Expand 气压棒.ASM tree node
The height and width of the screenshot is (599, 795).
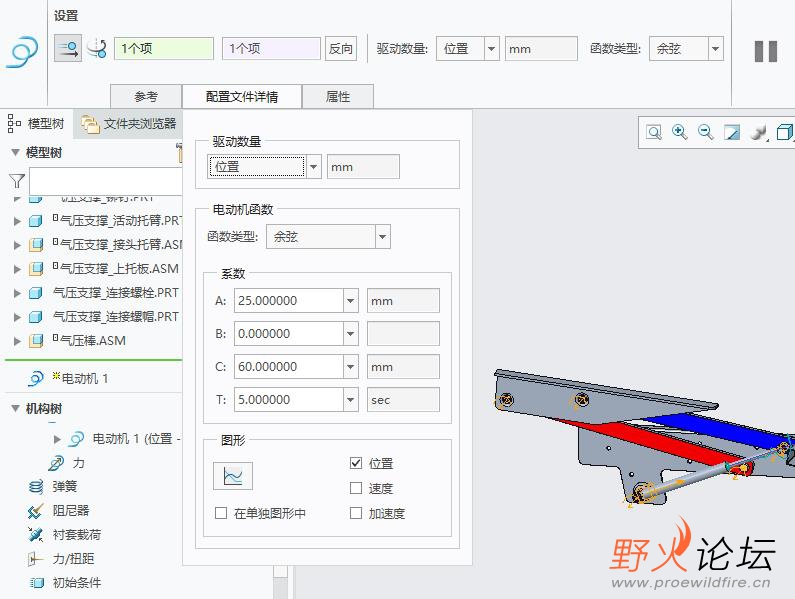[x=17, y=341]
